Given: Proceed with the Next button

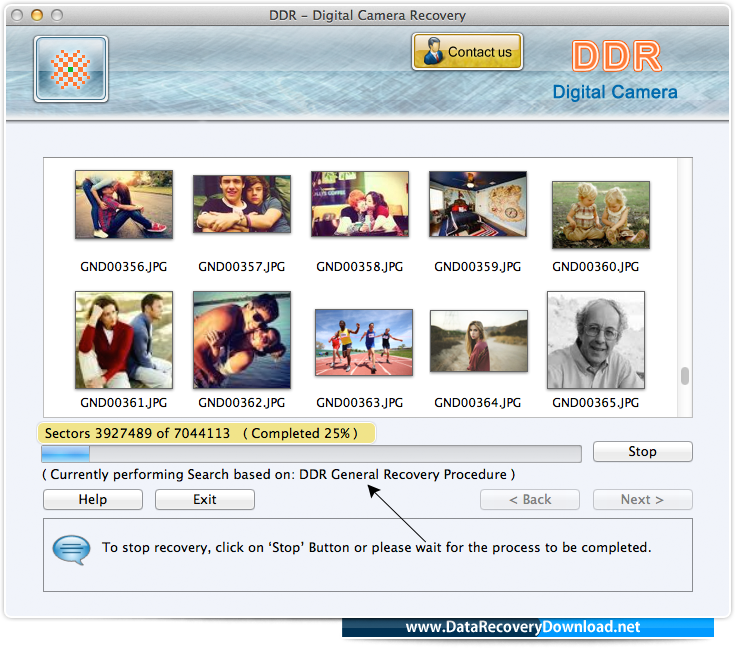Looking at the screenshot, I should [x=642, y=499].
